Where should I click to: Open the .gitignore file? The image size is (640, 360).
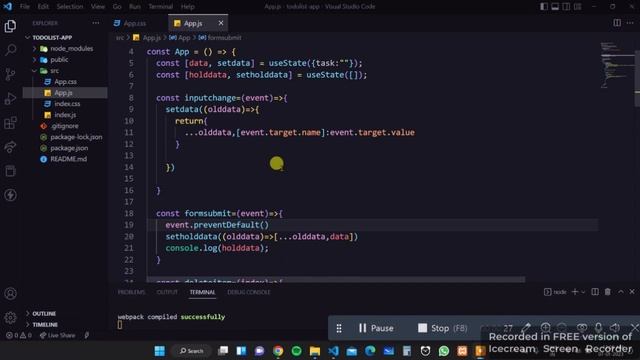tap(65, 126)
